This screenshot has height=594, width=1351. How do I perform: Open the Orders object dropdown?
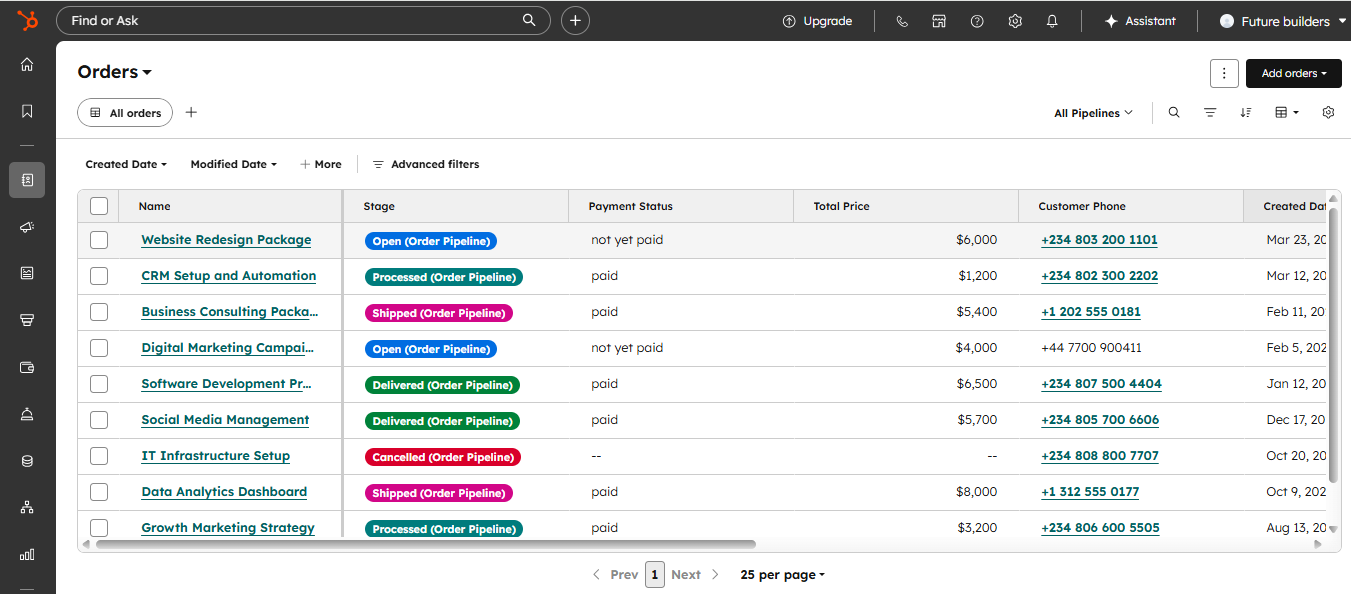(x=115, y=72)
